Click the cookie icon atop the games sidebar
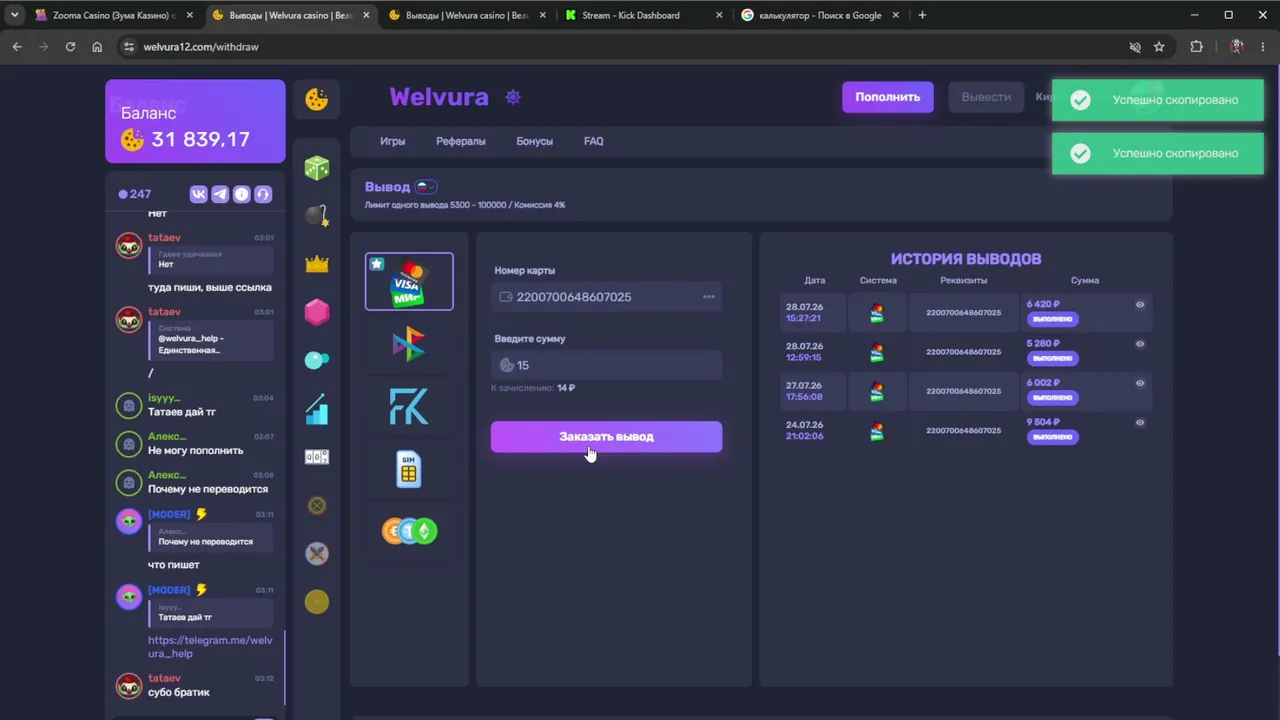 click(317, 98)
